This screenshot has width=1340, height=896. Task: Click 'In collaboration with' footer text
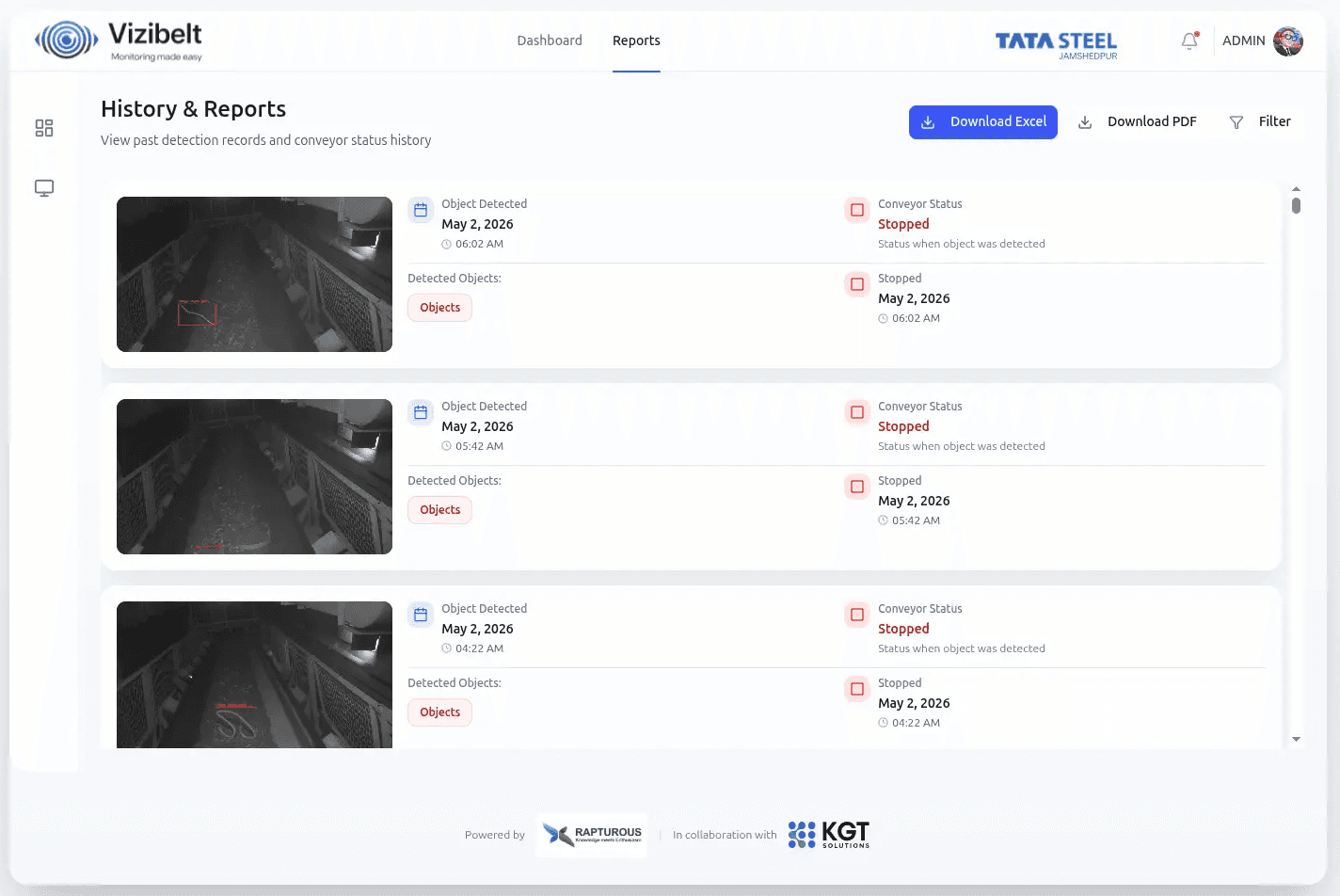pyautogui.click(x=725, y=835)
